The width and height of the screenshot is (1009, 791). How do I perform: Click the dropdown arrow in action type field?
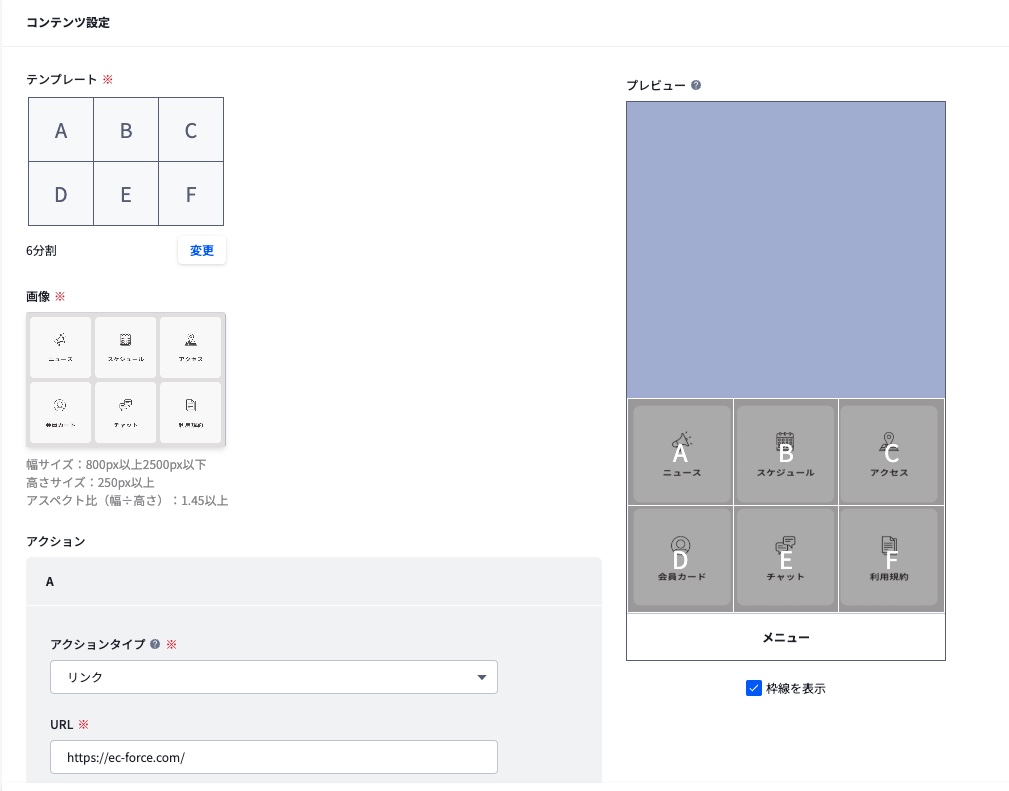point(482,677)
